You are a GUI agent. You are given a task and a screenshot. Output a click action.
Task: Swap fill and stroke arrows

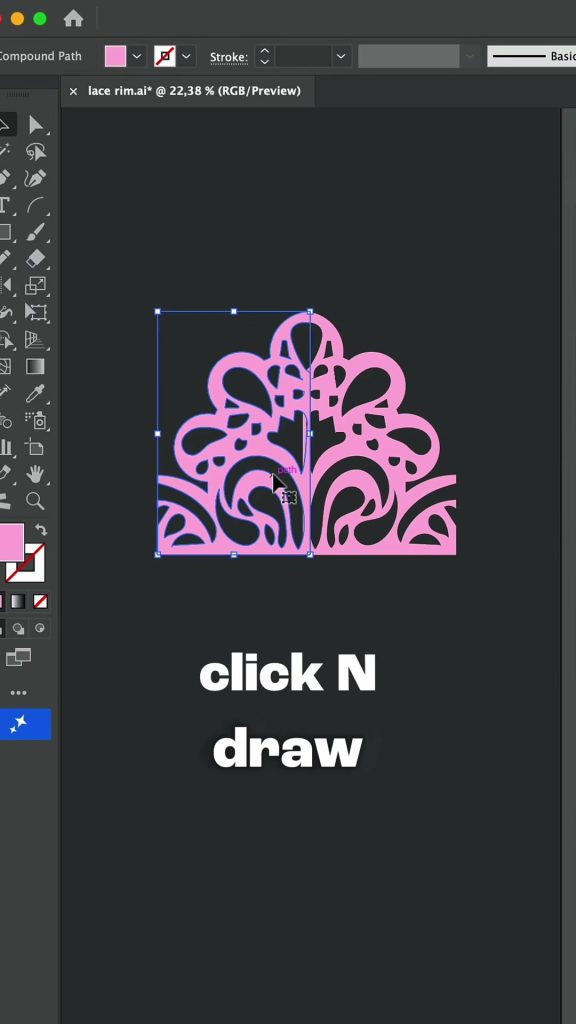(40, 530)
